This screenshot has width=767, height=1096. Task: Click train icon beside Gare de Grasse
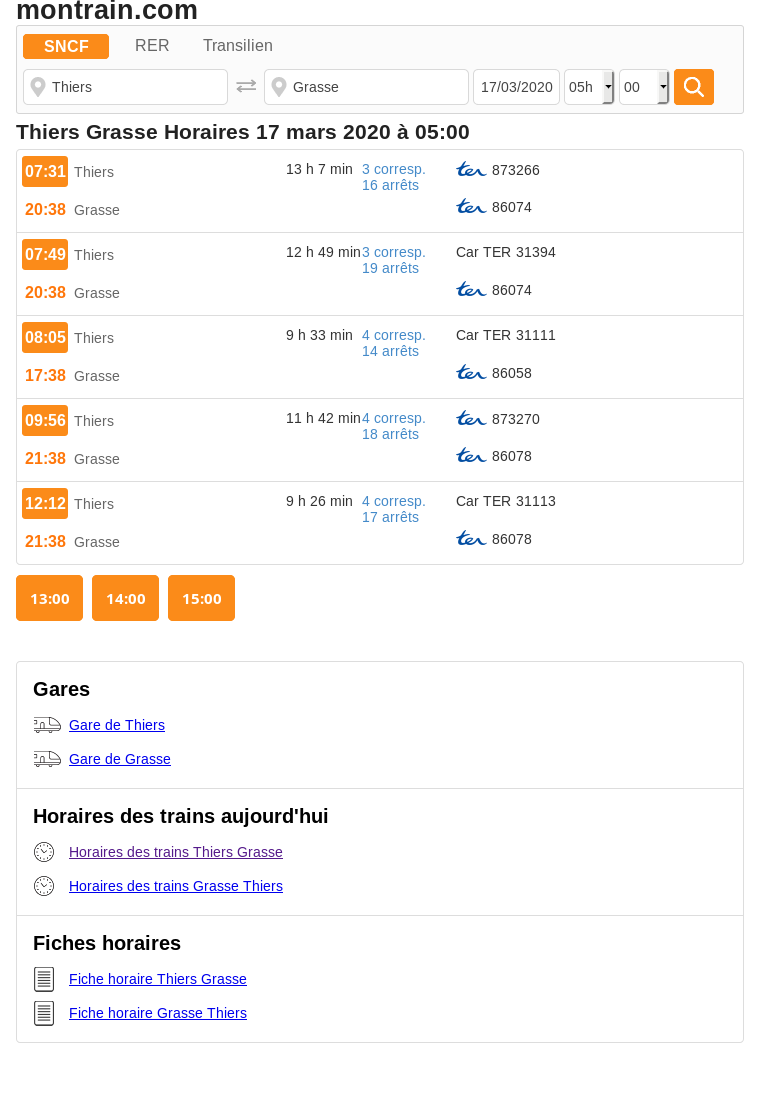47,759
